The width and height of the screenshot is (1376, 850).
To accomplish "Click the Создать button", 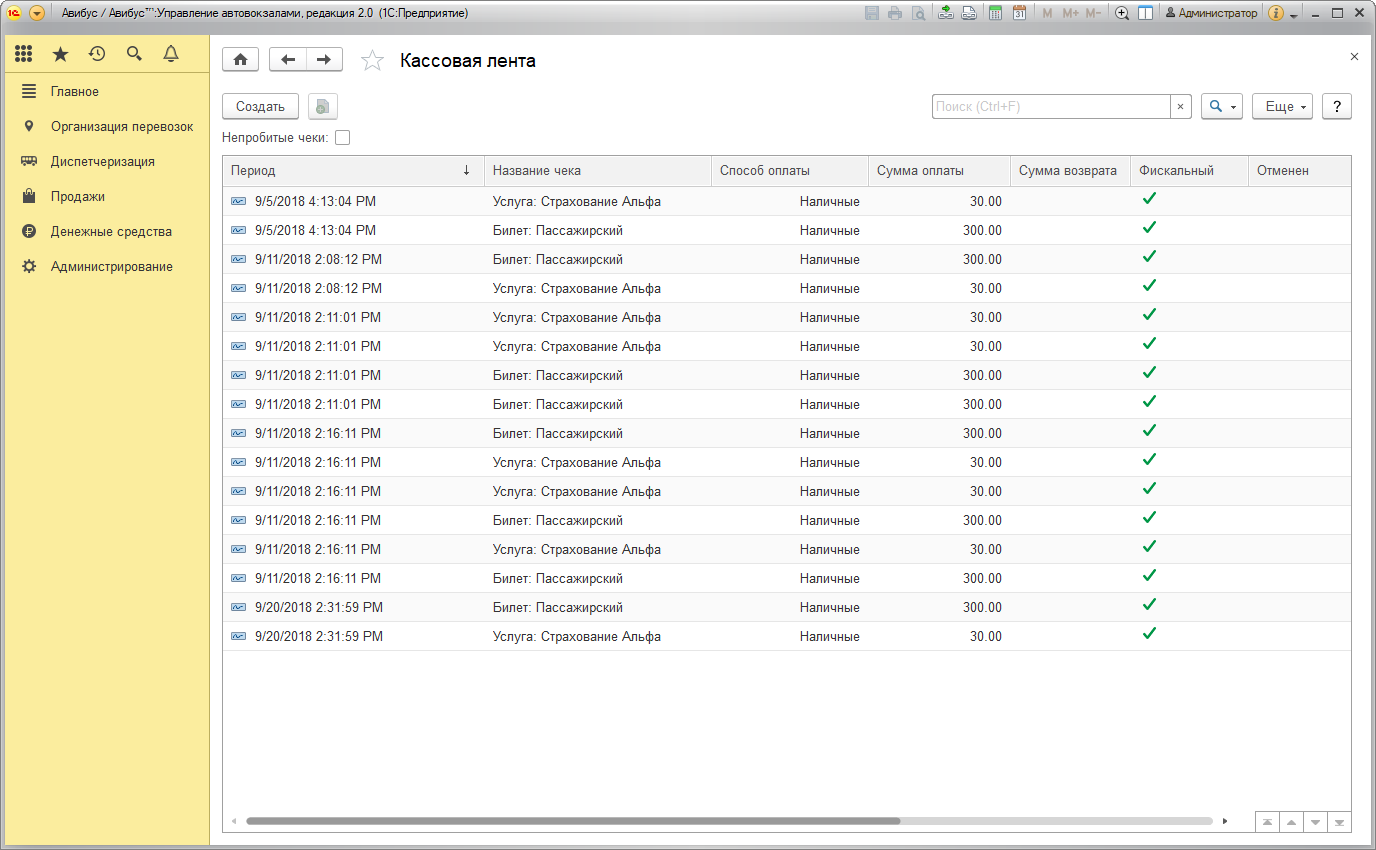I will tap(260, 107).
